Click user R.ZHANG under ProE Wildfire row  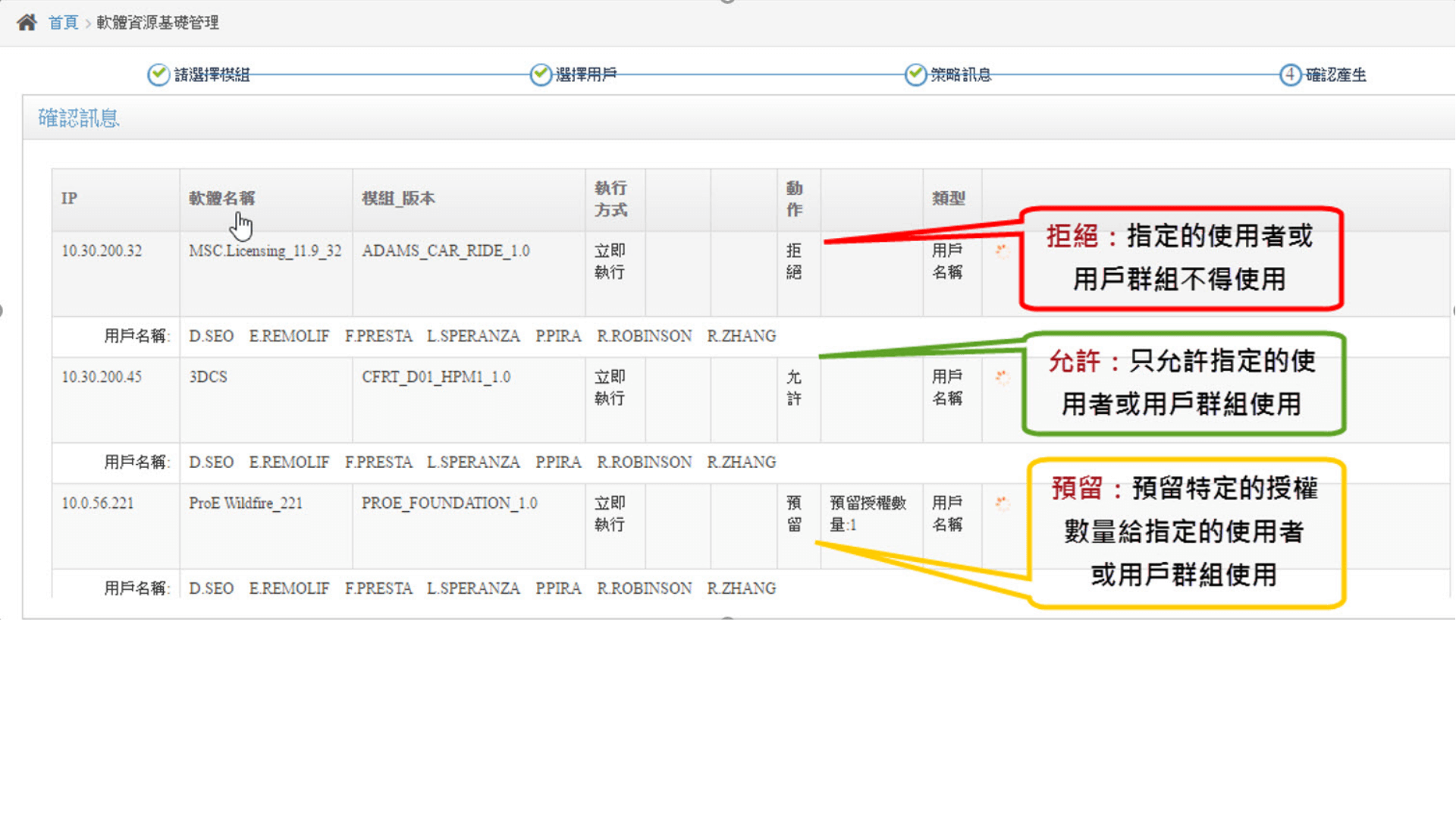(x=741, y=588)
